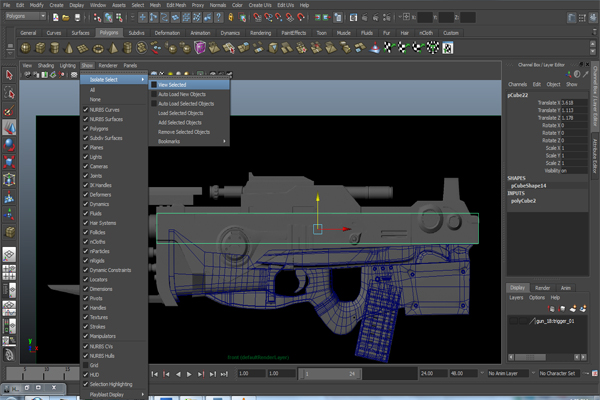Click the question mark help icon
The image size is (600, 400).
pos(218,17)
